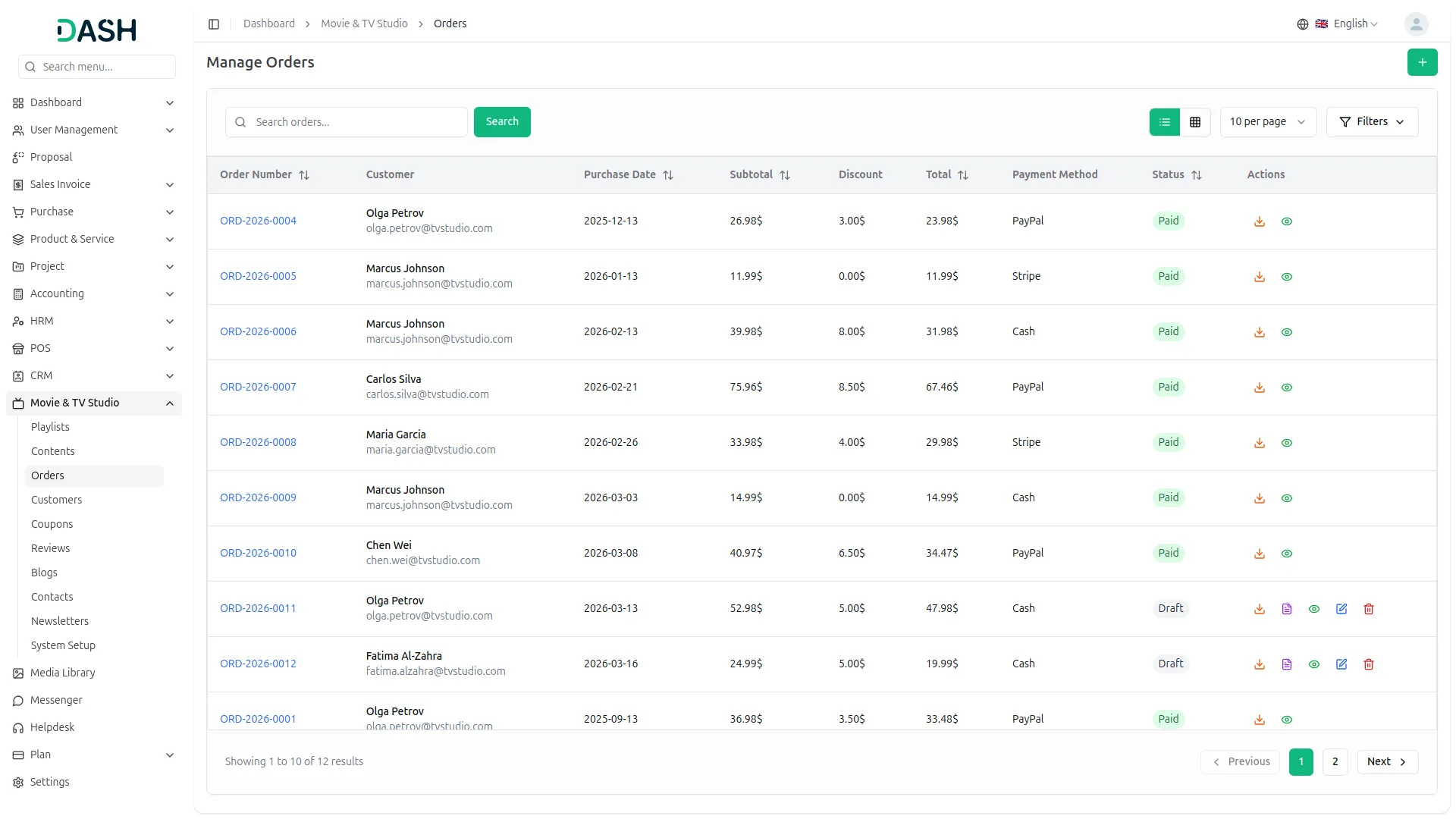Image resolution: width=1456 pixels, height=819 pixels.
Task: Click the document icon for ORD-2026-0011
Action: (1286, 609)
